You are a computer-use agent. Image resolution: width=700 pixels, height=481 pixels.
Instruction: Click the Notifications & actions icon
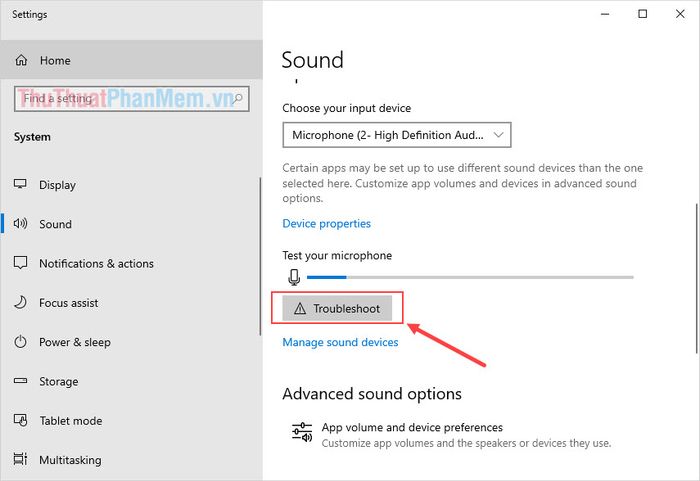click(x=21, y=263)
